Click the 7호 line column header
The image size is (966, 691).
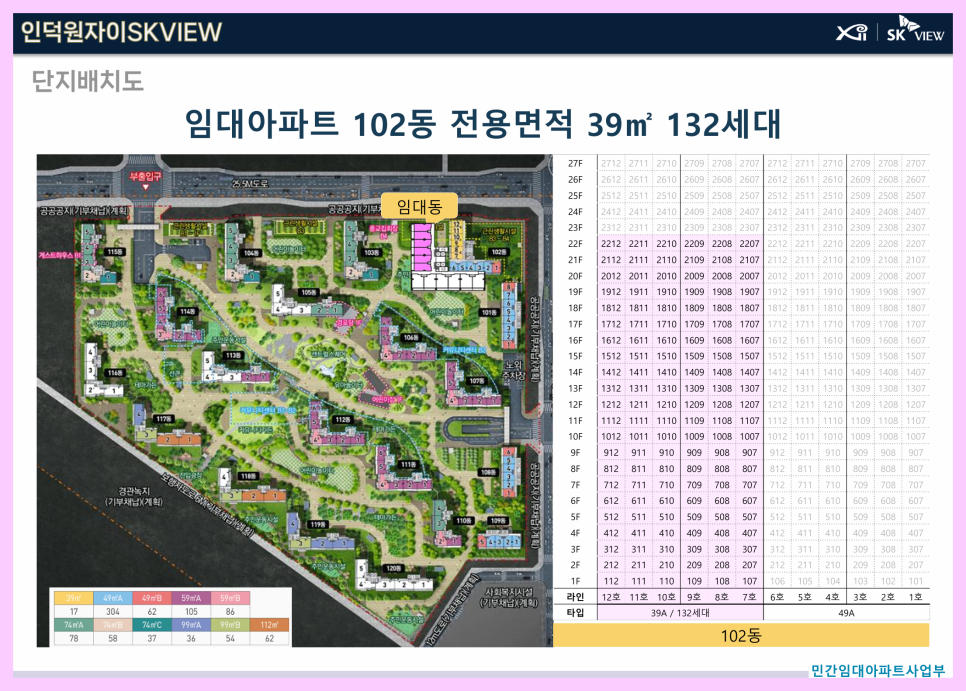pyautogui.click(x=750, y=597)
